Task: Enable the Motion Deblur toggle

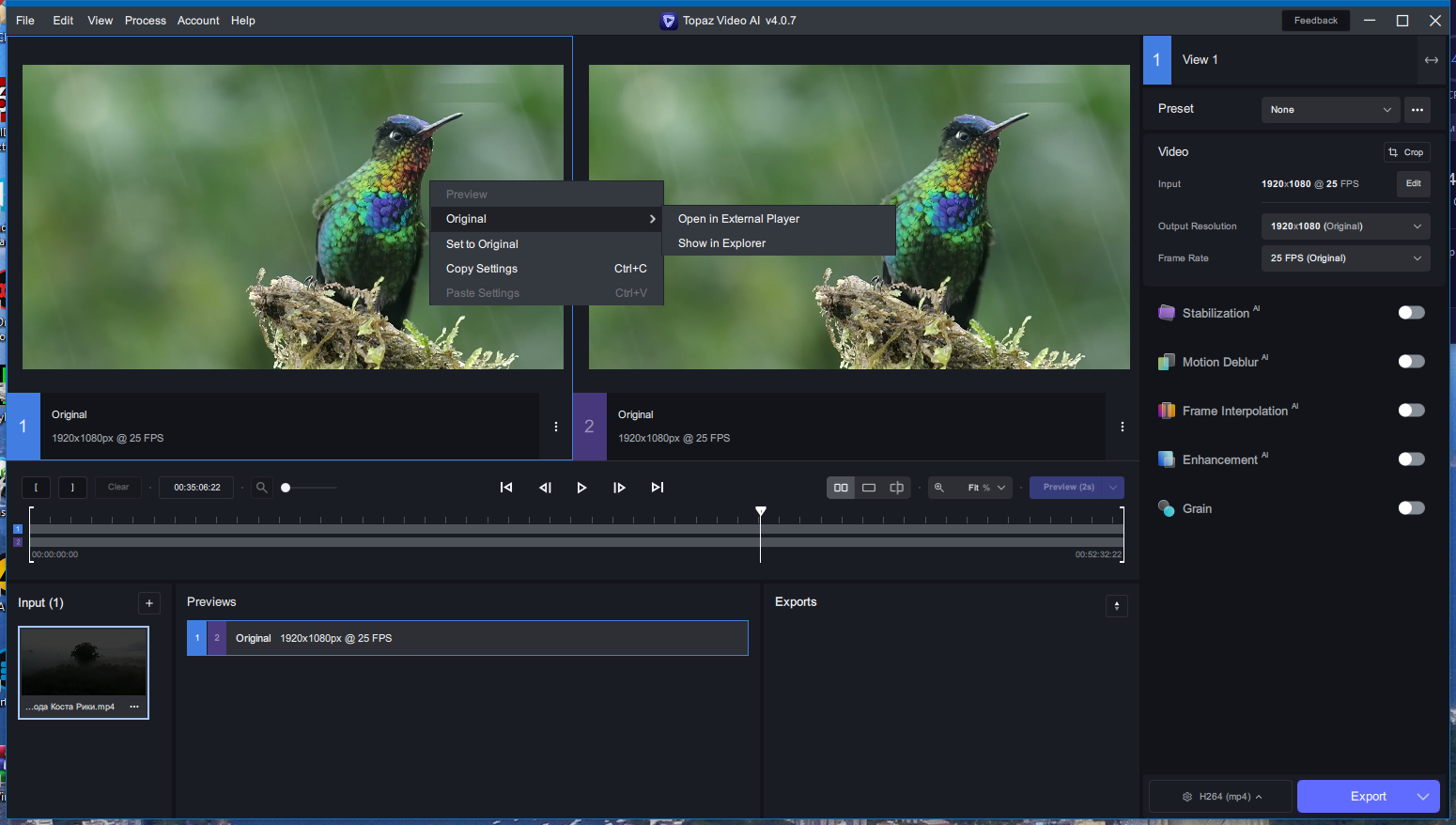Action: pos(1411,362)
